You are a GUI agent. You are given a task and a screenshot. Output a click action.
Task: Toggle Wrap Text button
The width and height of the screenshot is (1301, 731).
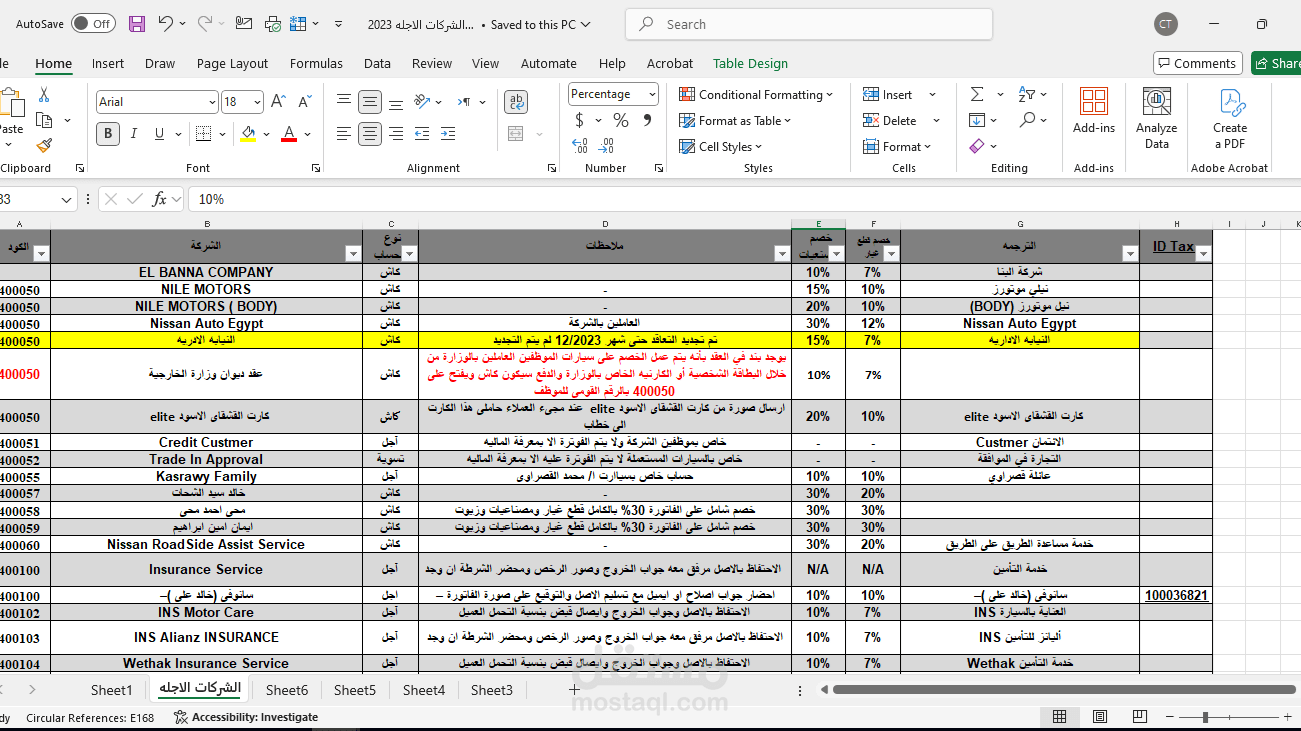coord(516,102)
